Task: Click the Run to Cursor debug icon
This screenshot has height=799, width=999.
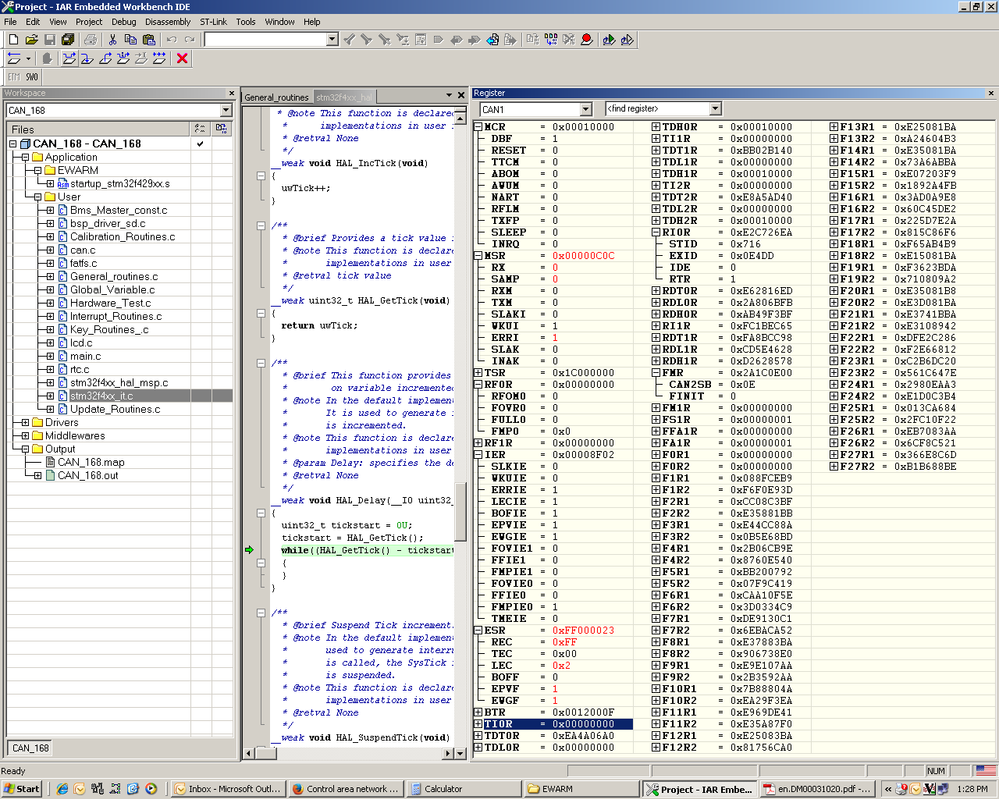Action: (x=141, y=59)
